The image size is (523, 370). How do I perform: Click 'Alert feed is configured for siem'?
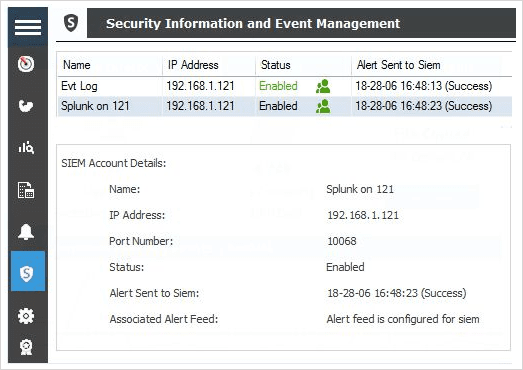coord(403,319)
